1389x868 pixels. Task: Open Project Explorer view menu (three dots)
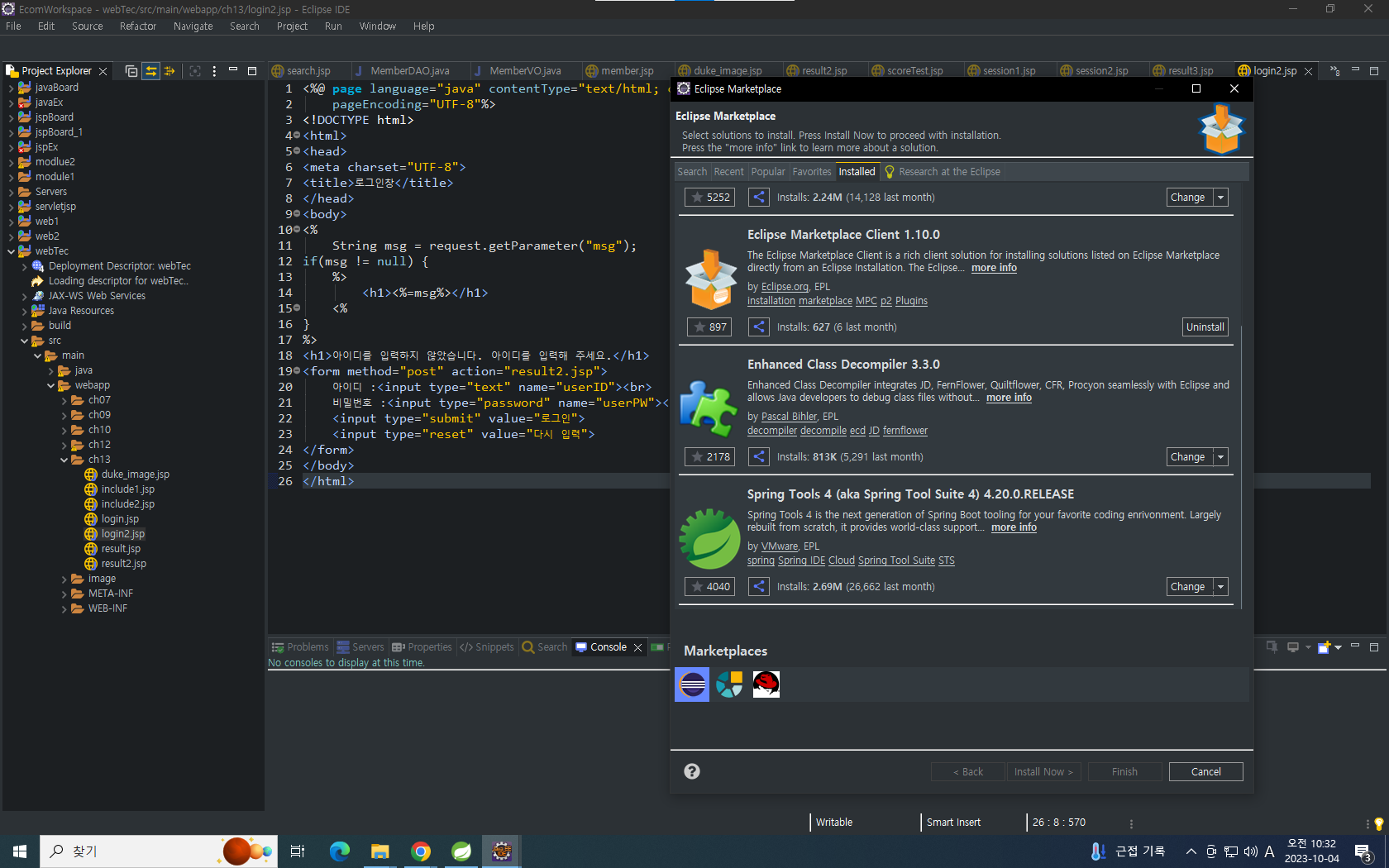point(214,71)
